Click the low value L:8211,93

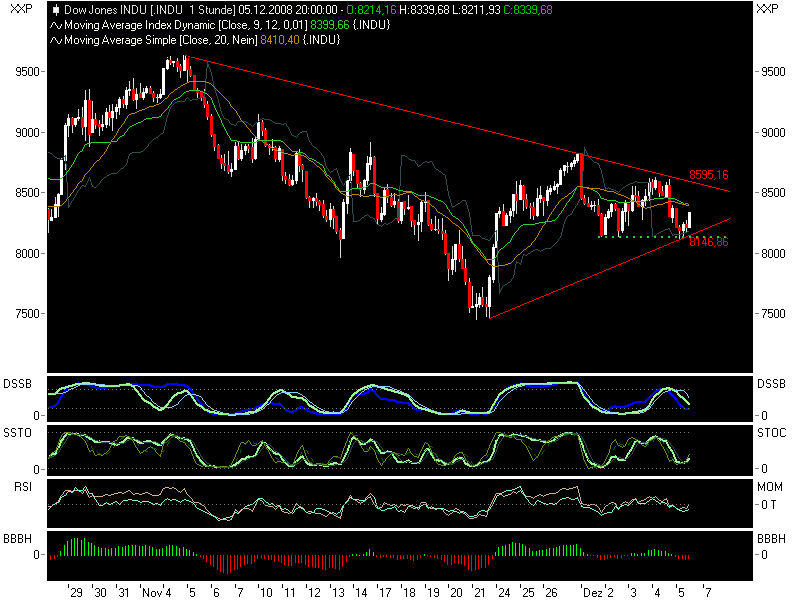(476, 10)
